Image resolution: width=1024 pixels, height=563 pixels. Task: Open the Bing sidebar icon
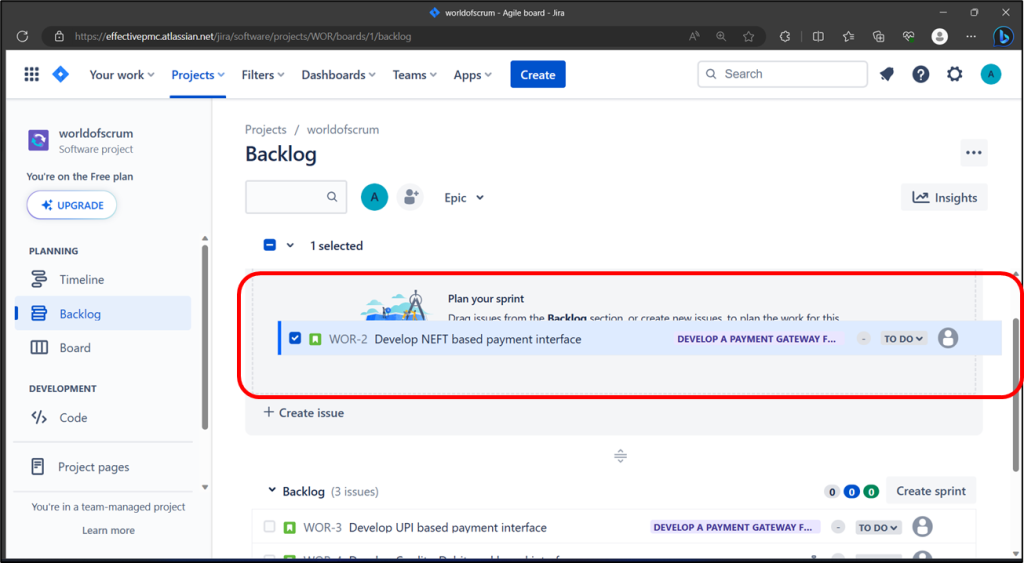[1002, 37]
